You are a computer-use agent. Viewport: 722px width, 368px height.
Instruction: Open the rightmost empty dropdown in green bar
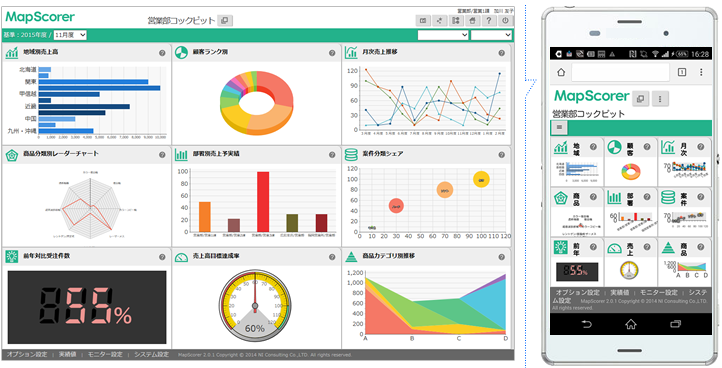(491, 35)
